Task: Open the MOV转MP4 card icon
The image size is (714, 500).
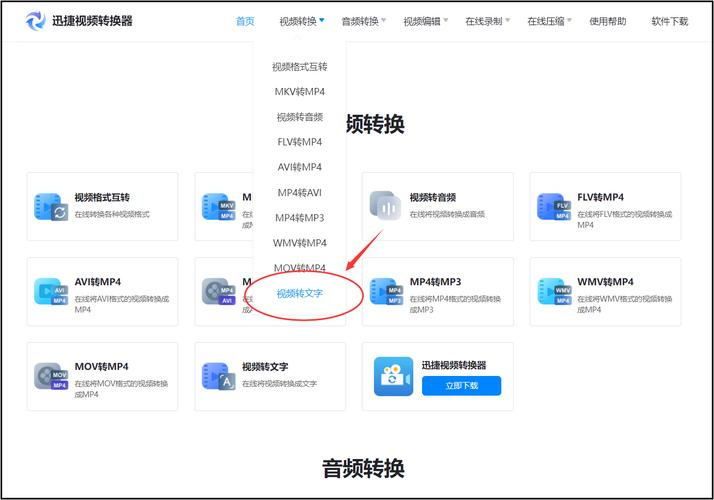Action: tap(51, 376)
